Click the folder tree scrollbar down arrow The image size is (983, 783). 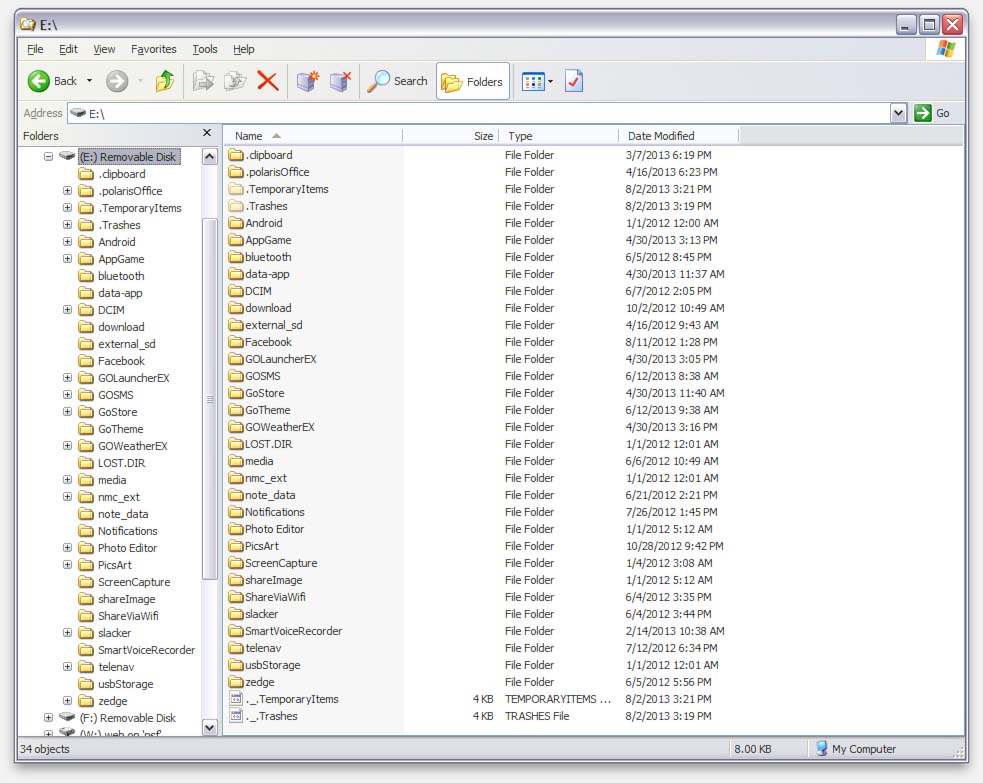tap(209, 727)
